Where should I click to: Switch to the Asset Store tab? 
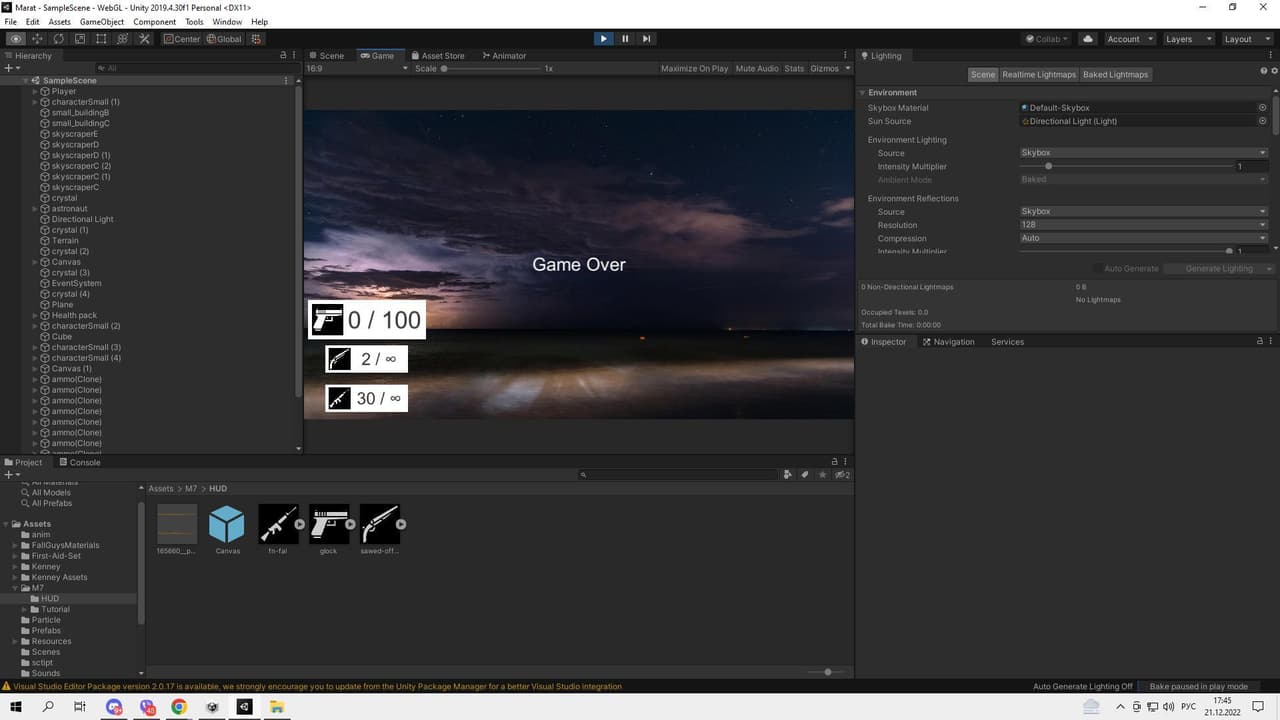tap(437, 56)
